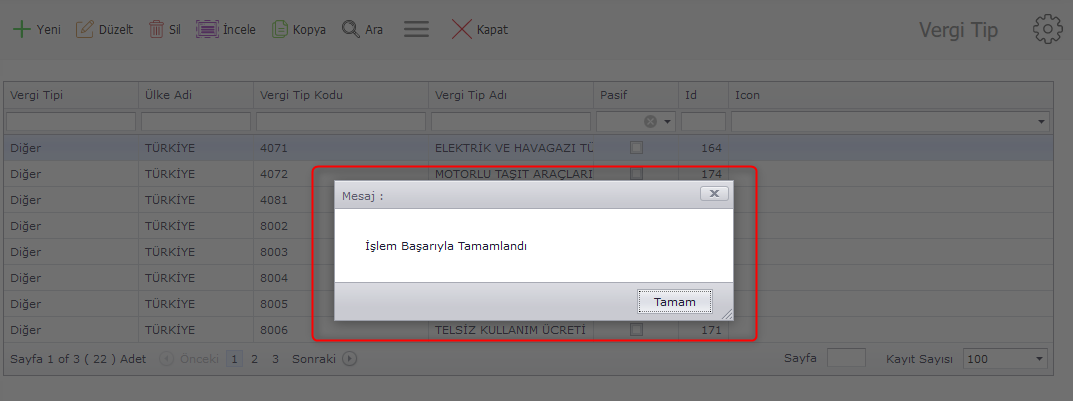Expand the Icon column filter dropdown
This screenshot has width=1073, height=401.
1042,121
